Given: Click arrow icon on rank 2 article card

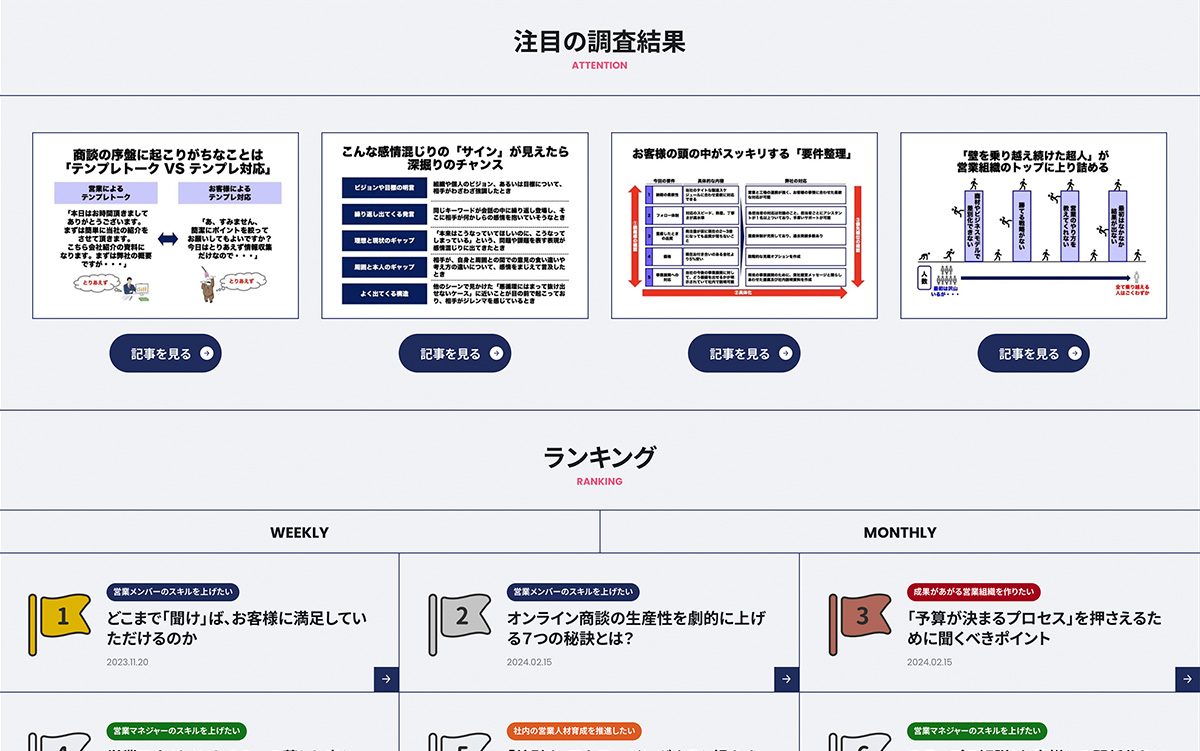Looking at the screenshot, I should pyautogui.click(x=787, y=679).
